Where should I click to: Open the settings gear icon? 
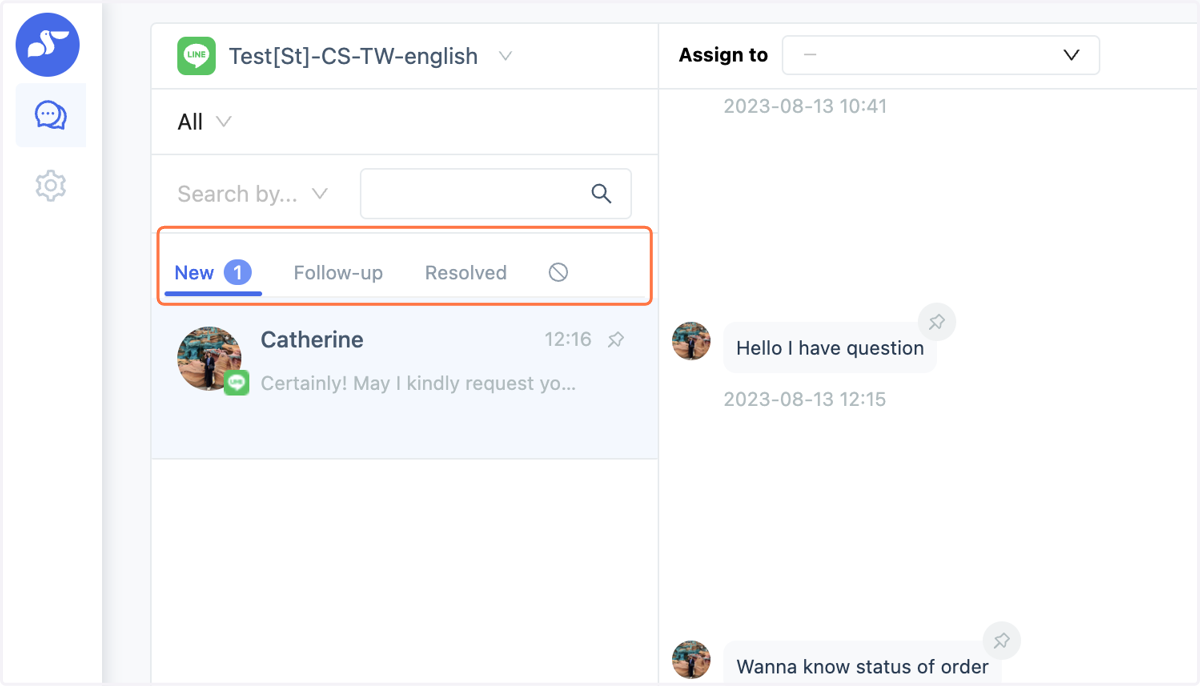(51, 185)
